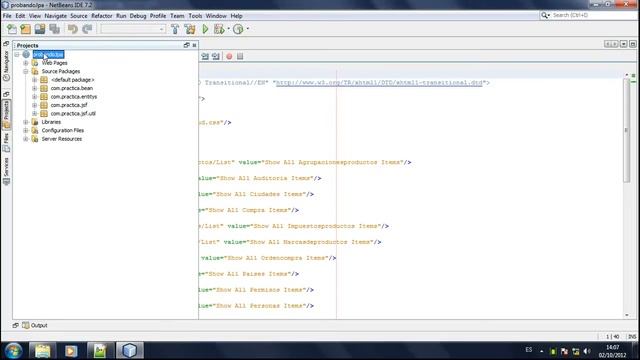Expand the com.practica.entitys package
640x360 pixels.
(x=35, y=97)
